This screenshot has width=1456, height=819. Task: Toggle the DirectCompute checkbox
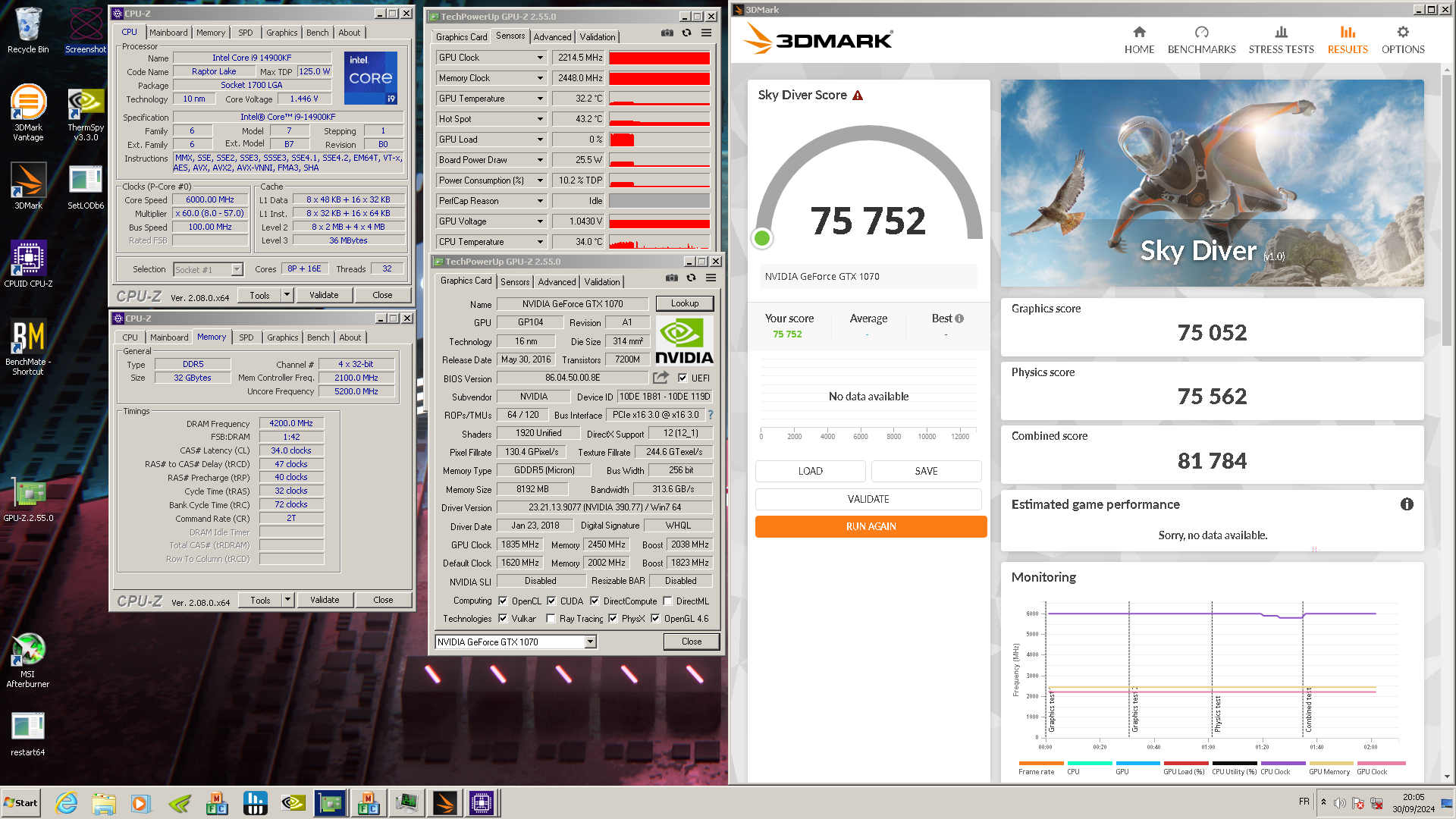(595, 601)
